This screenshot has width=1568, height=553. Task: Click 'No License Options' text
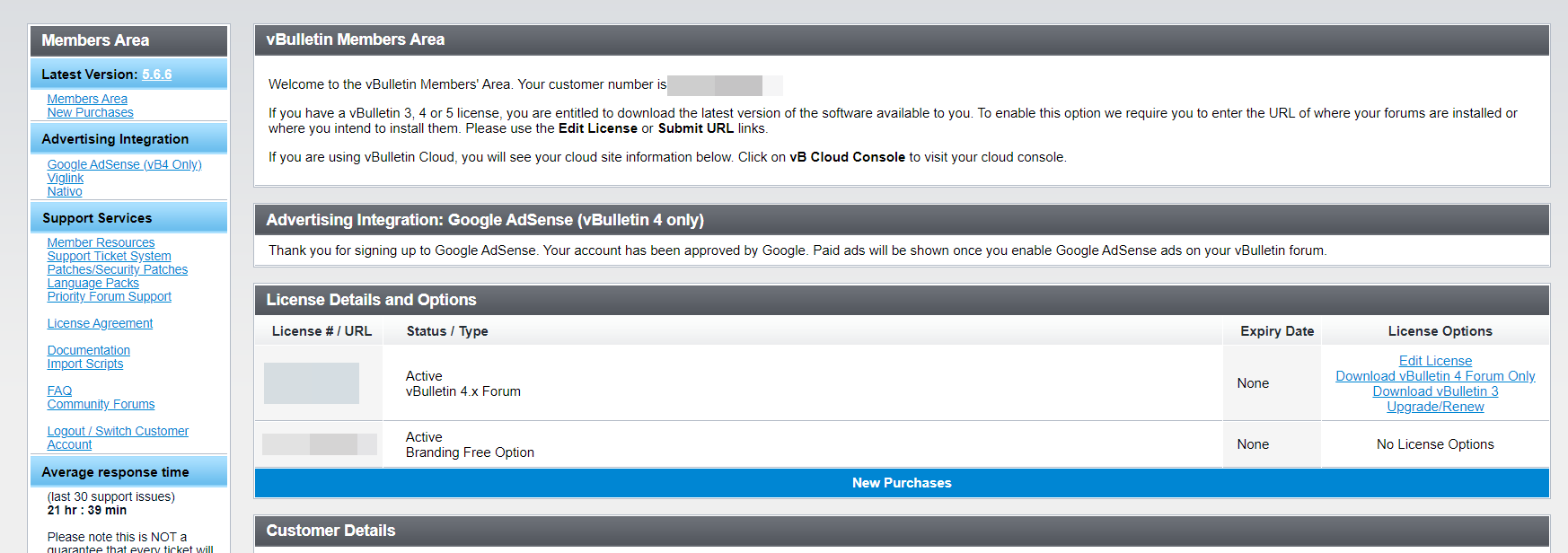(1435, 444)
